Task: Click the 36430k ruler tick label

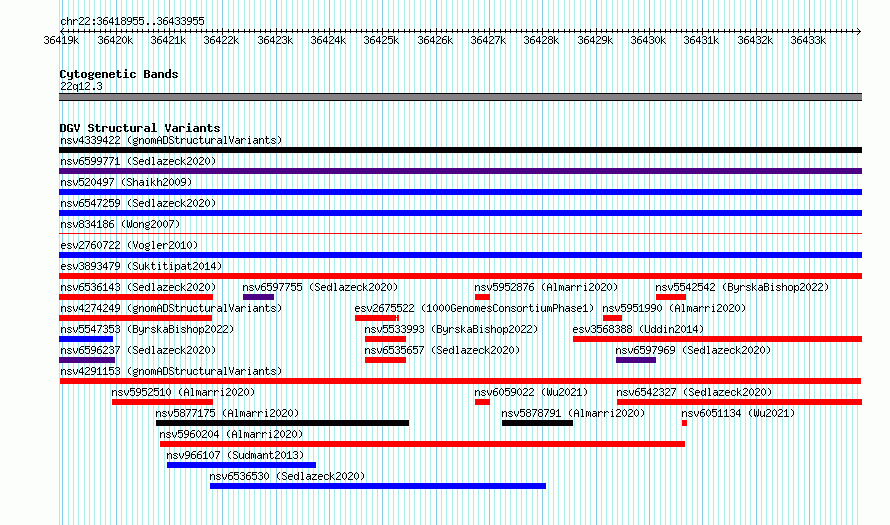Action: tap(648, 40)
